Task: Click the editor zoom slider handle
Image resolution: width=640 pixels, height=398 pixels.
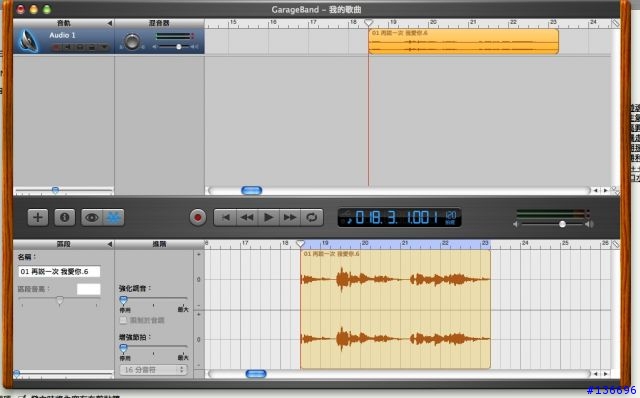Action: [x=17, y=373]
